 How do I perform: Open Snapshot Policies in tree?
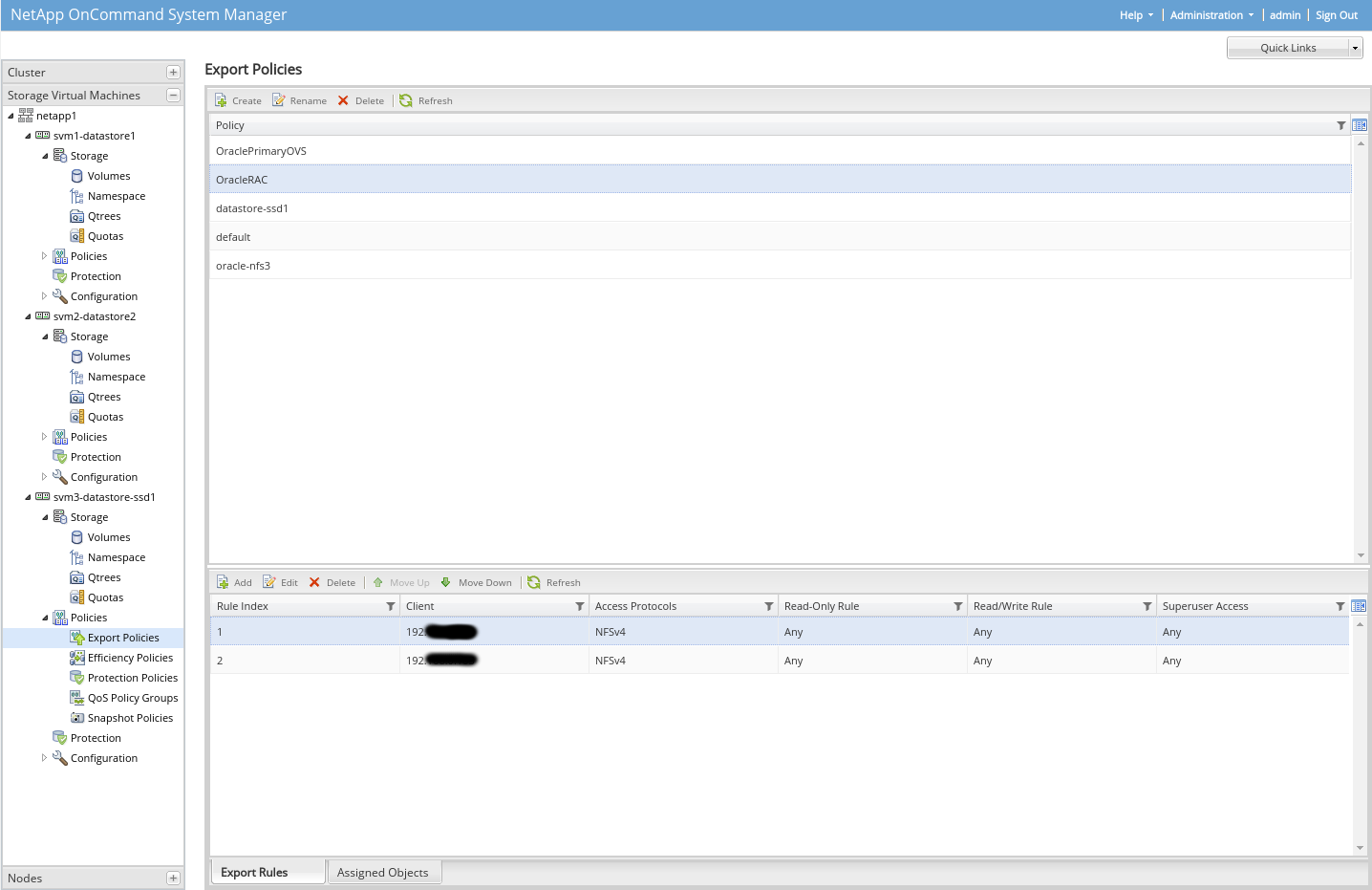(x=130, y=718)
